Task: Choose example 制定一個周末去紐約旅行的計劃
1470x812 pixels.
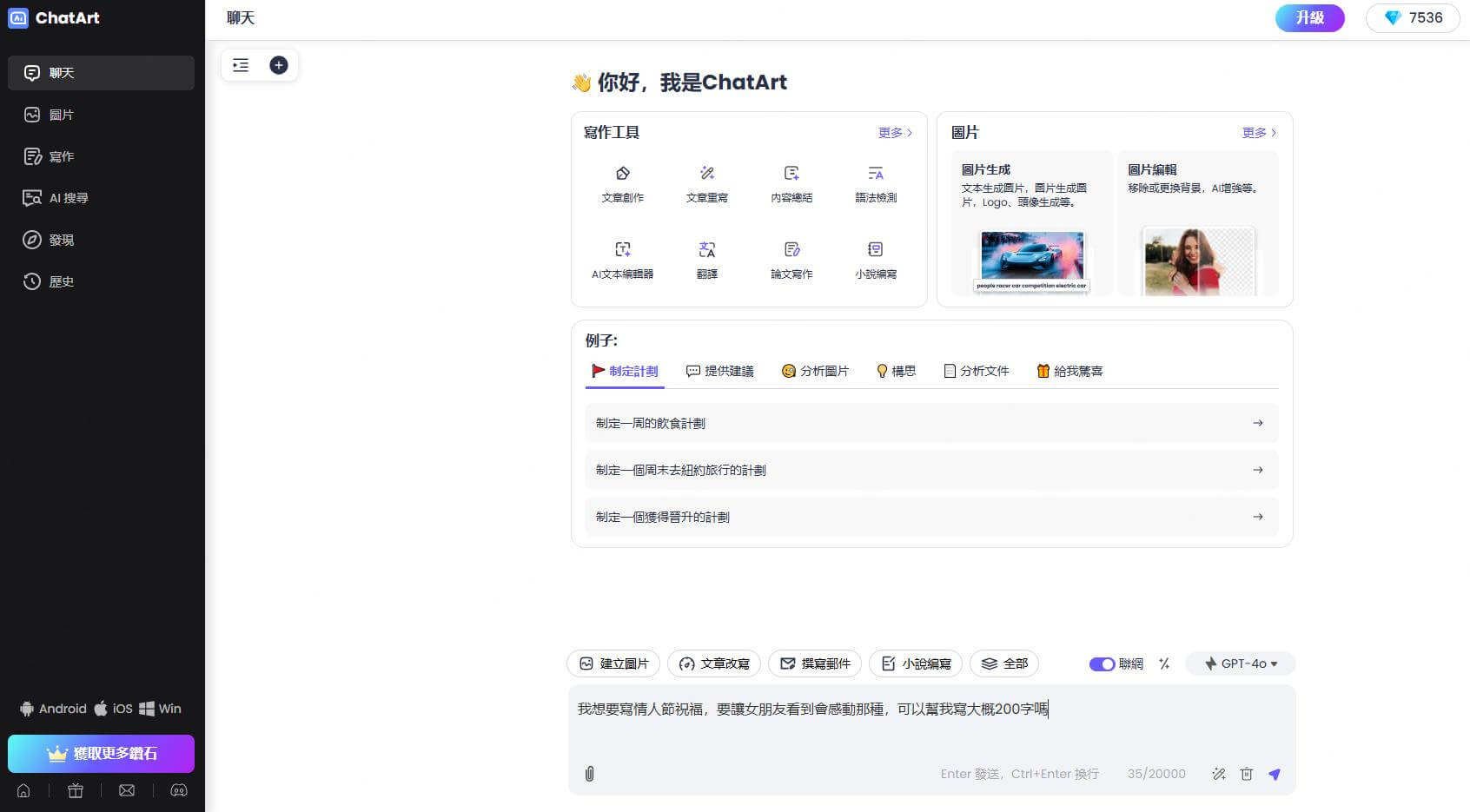Action: pyautogui.click(x=931, y=470)
